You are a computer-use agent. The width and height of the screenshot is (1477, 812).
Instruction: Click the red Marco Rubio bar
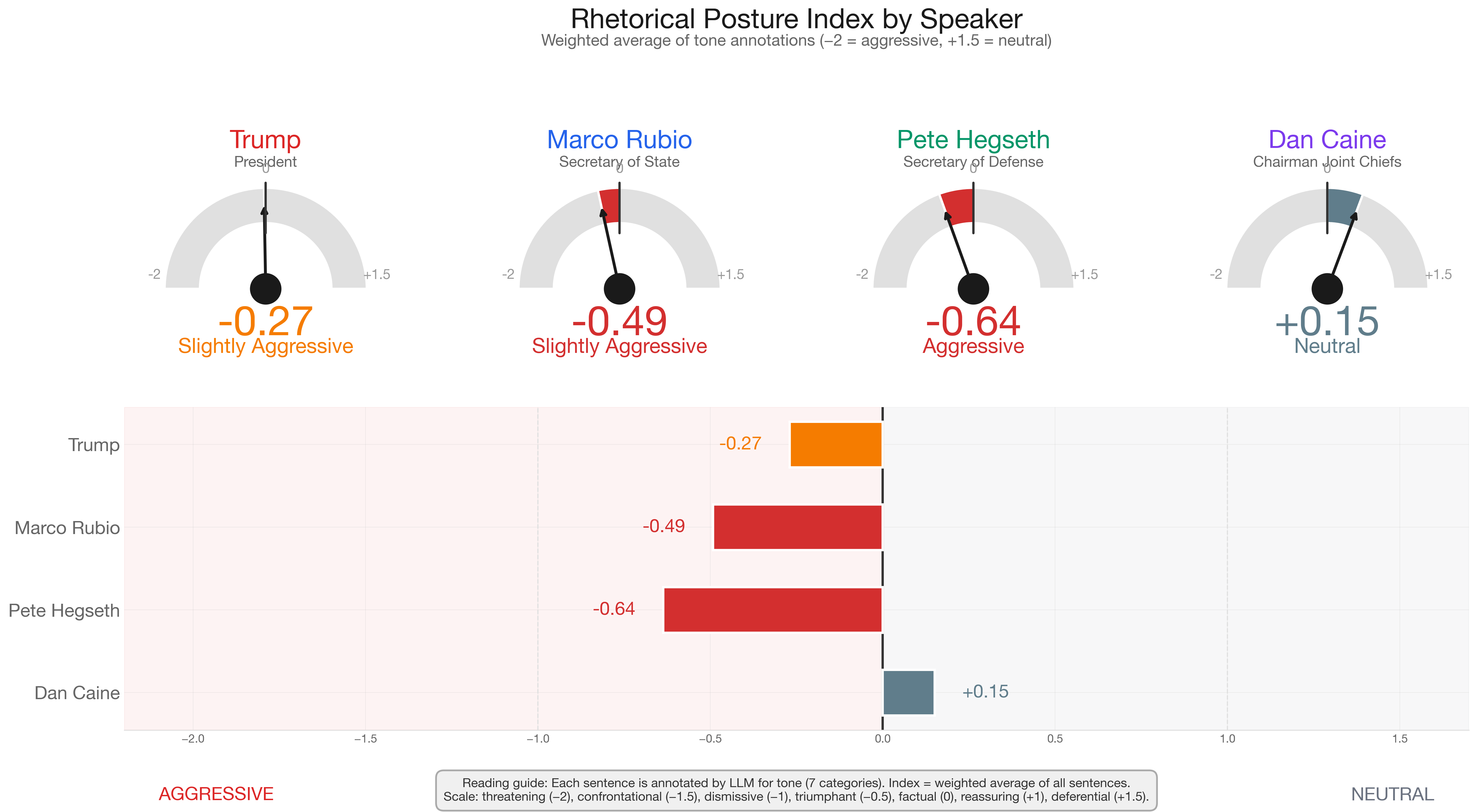pos(797,527)
